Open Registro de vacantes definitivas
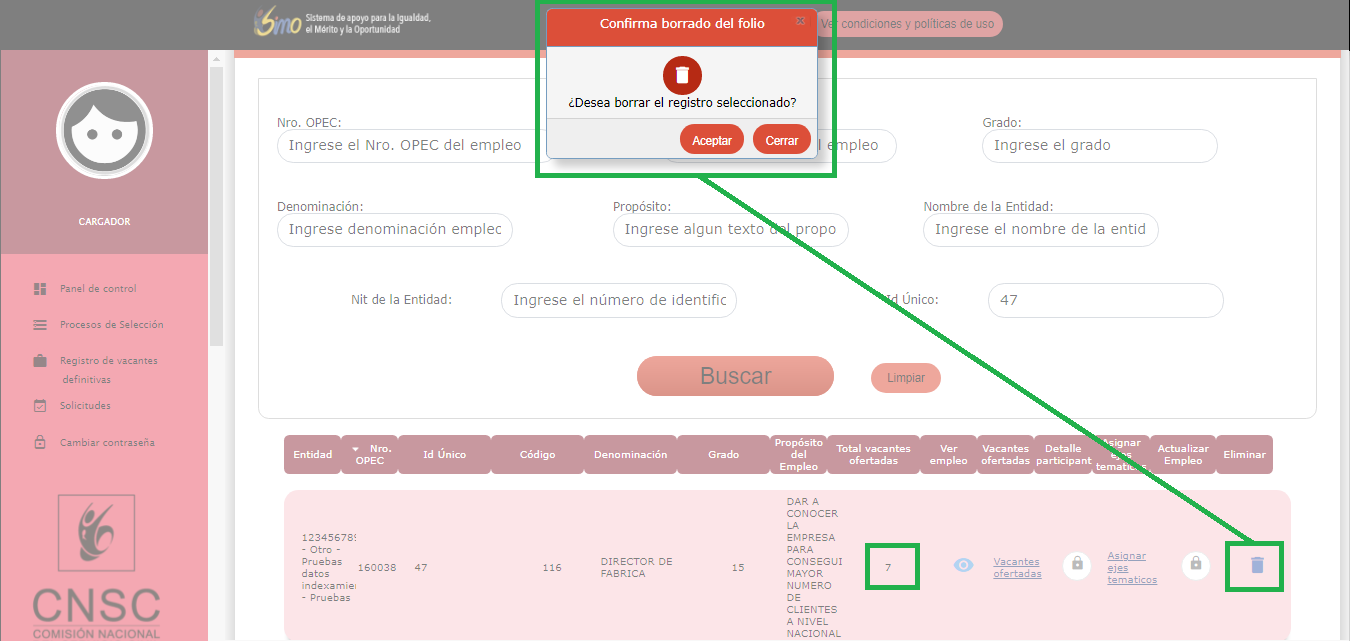 point(108,361)
